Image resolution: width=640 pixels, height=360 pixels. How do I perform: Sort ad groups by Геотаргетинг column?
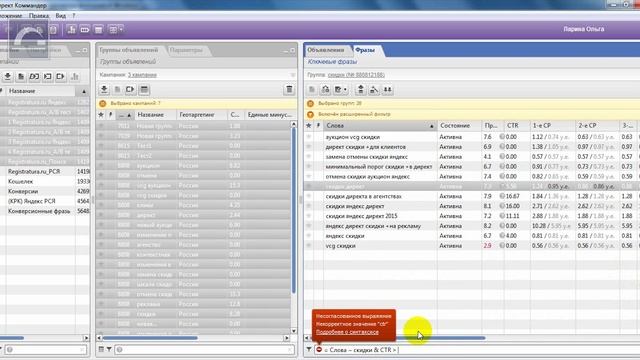point(202,115)
